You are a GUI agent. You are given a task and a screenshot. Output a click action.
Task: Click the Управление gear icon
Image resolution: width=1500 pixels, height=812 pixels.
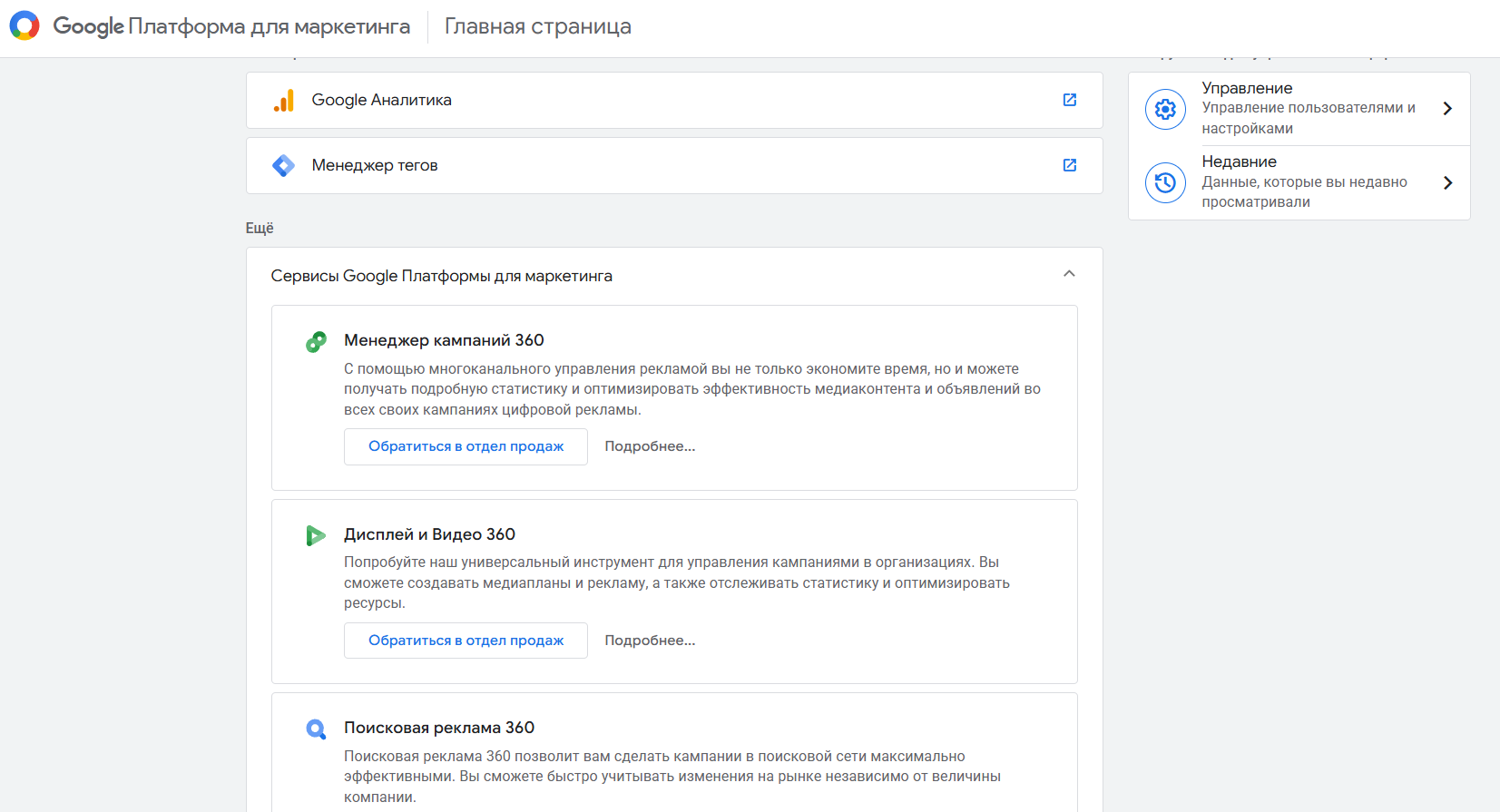1165,109
